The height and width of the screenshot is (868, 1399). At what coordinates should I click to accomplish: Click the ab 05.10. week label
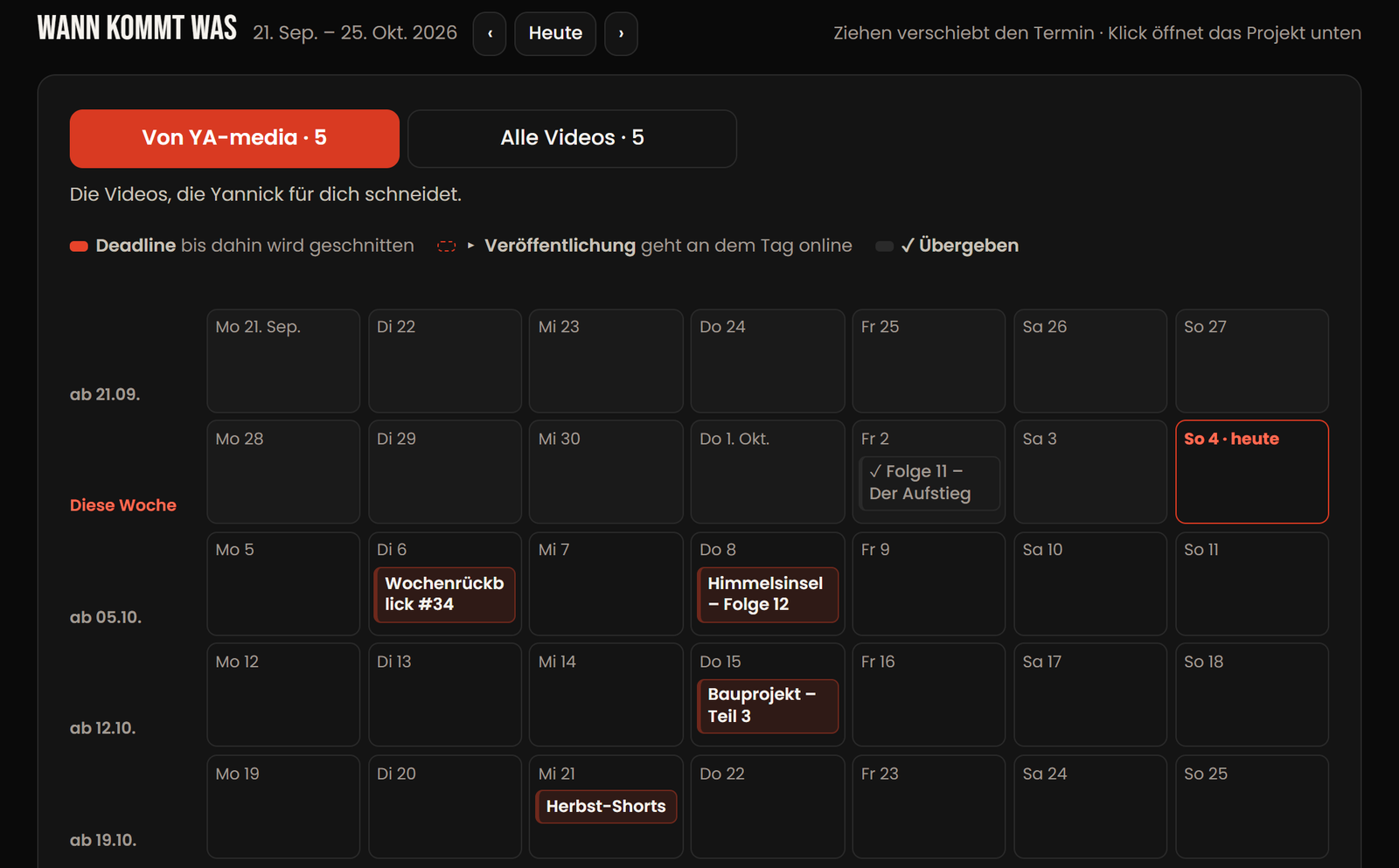(106, 617)
